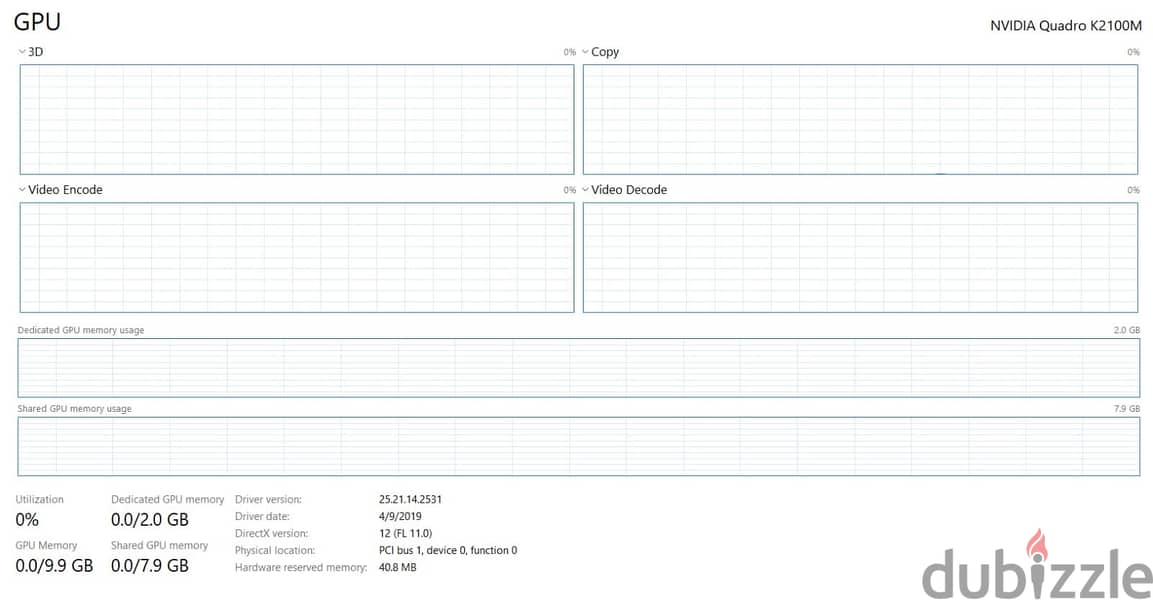Viewport: 1153px width, 600px height.
Task: Open the Video Decode engine dropdown
Action: (x=585, y=189)
